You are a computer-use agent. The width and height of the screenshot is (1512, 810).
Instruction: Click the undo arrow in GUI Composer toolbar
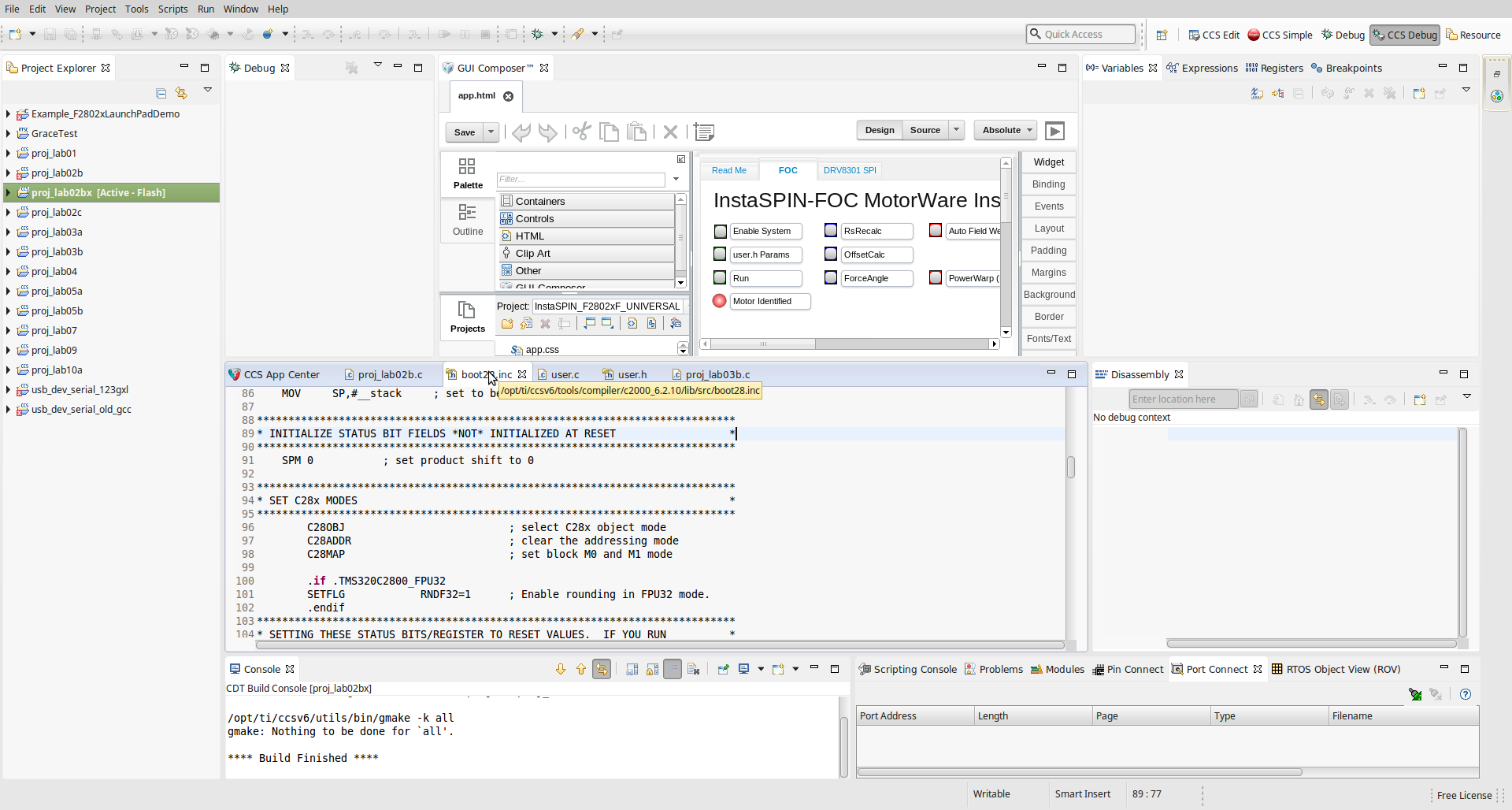tap(521, 132)
